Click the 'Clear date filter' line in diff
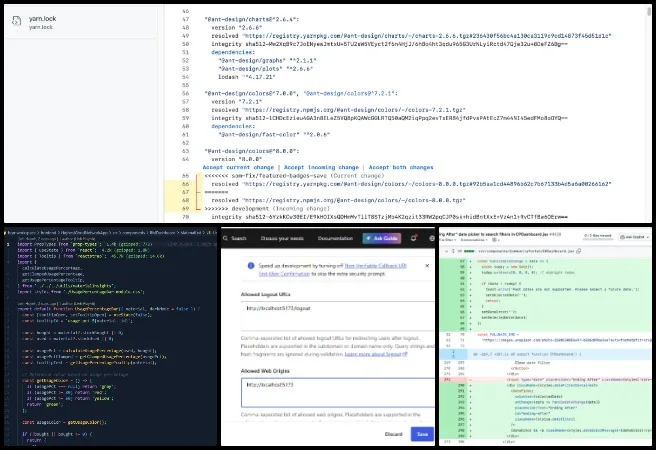 532,363
